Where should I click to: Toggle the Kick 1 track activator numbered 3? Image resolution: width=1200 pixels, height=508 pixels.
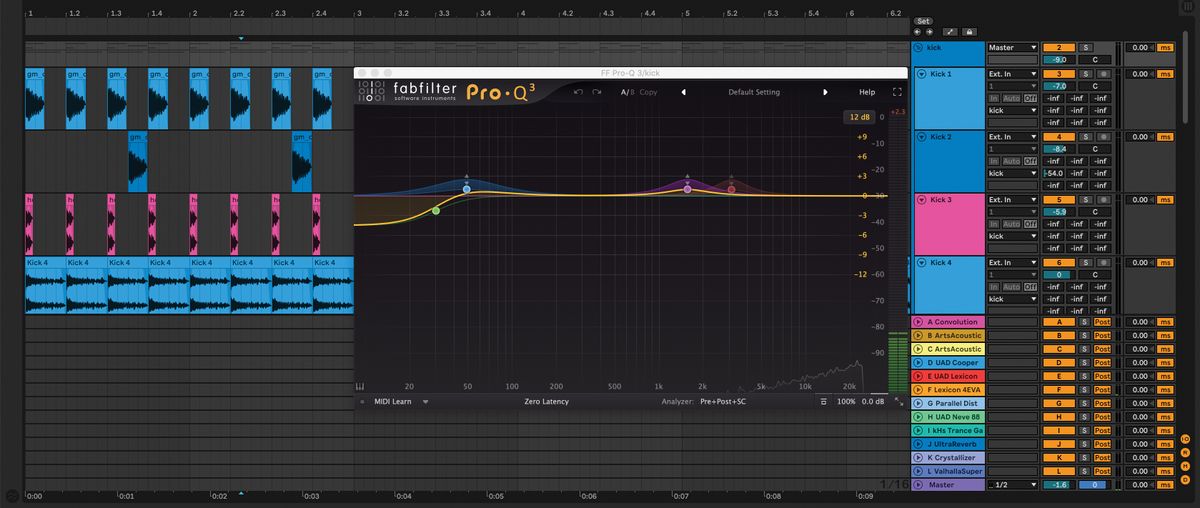(x=1057, y=74)
